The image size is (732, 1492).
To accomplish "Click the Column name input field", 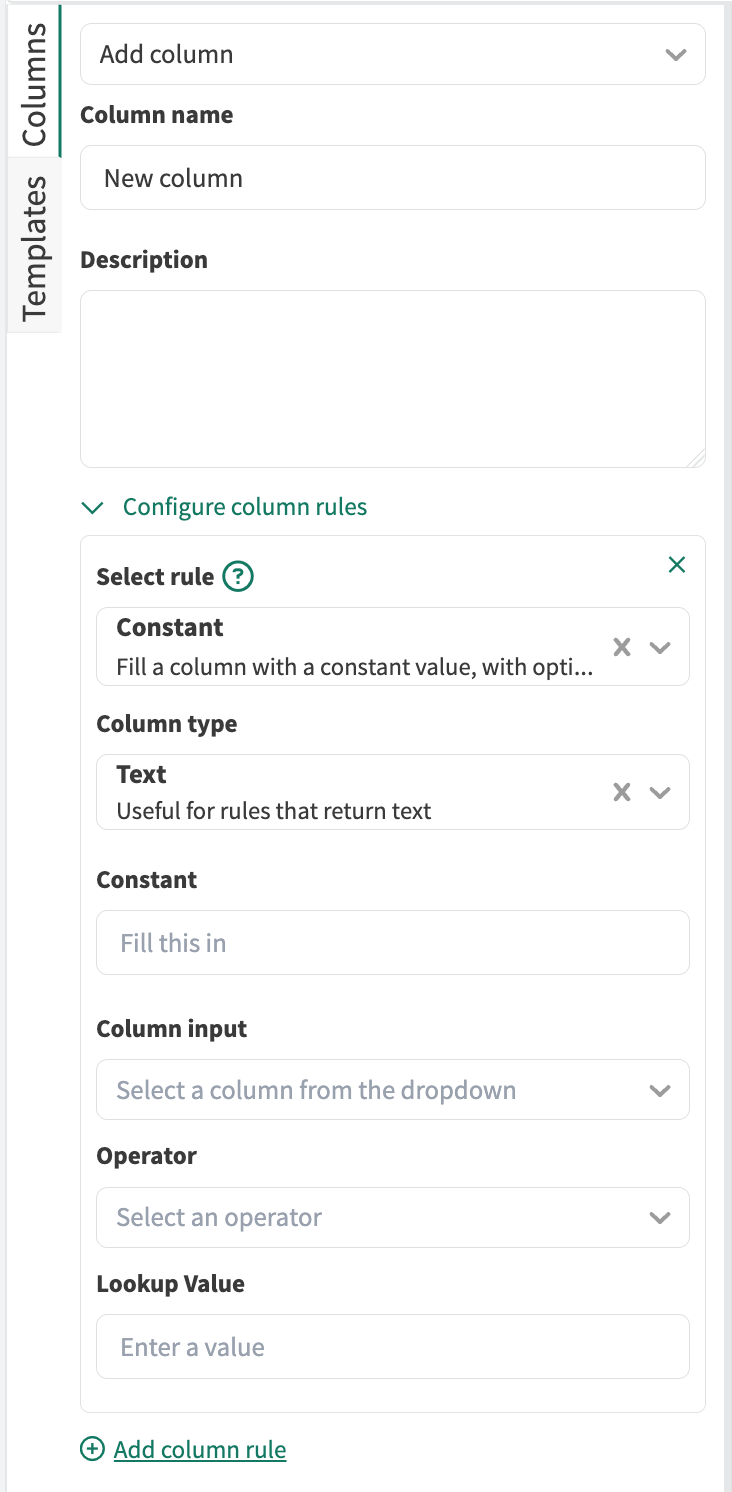I will tap(393, 178).
